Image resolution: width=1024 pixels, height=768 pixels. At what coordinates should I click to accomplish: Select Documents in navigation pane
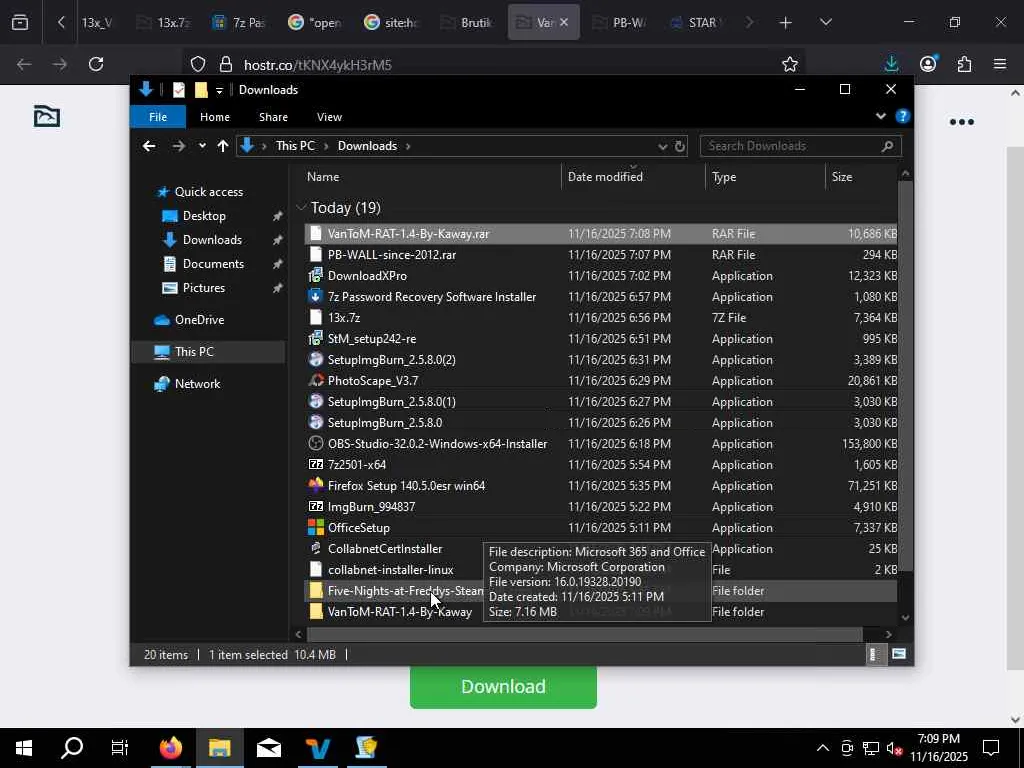click(x=213, y=264)
